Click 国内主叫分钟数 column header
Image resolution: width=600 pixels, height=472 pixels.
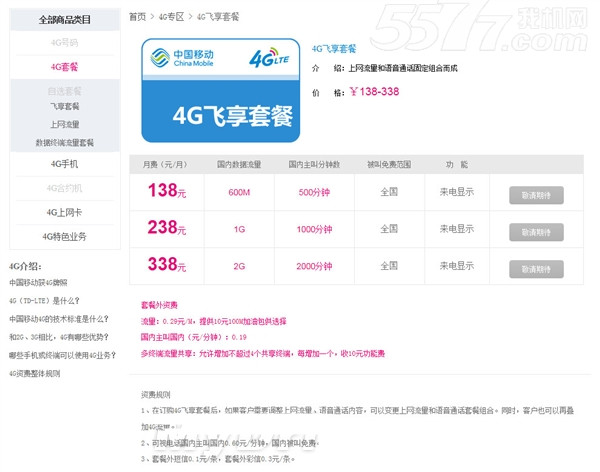314,165
